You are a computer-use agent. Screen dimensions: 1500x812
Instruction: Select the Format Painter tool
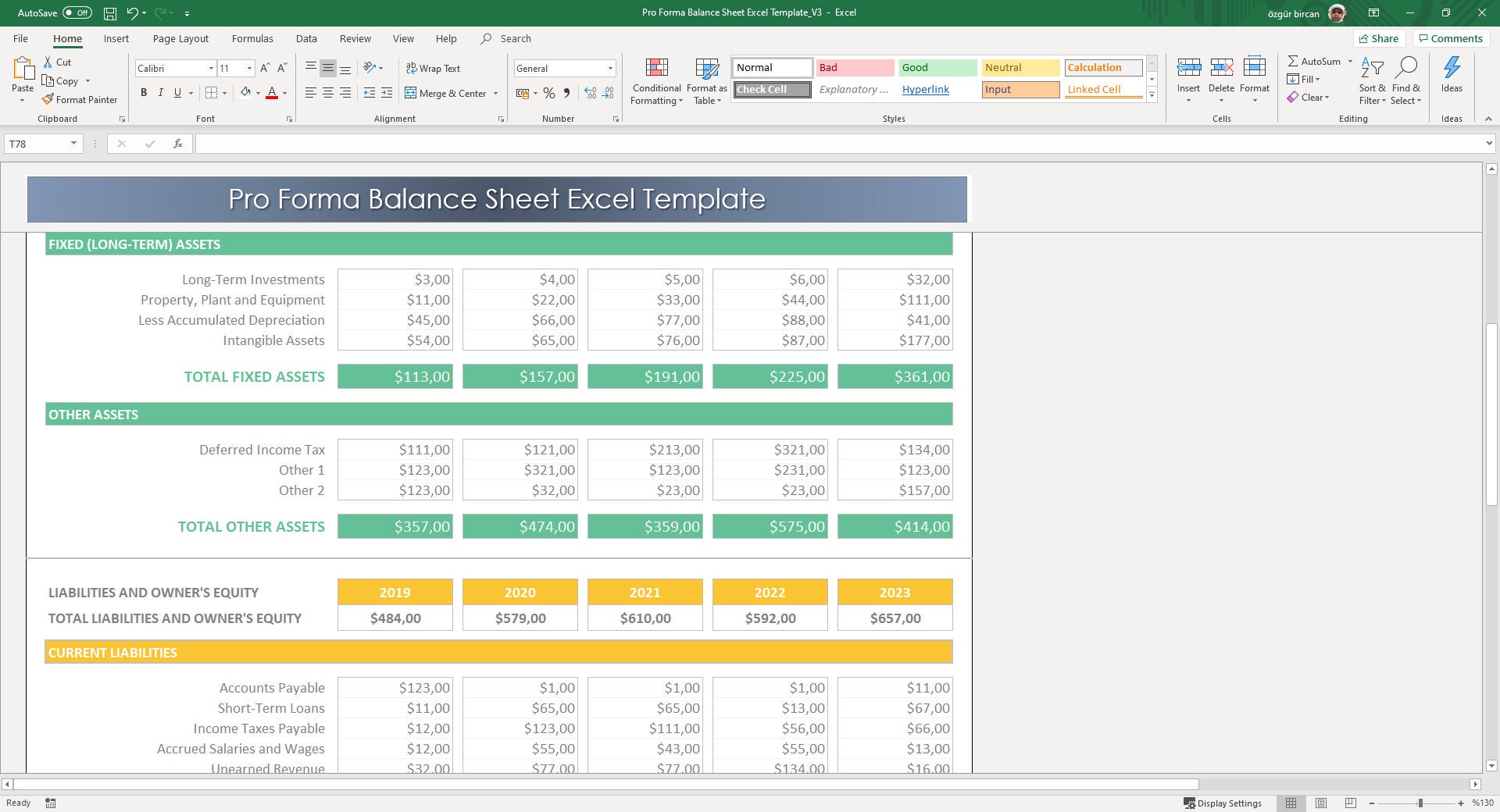click(80, 99)
